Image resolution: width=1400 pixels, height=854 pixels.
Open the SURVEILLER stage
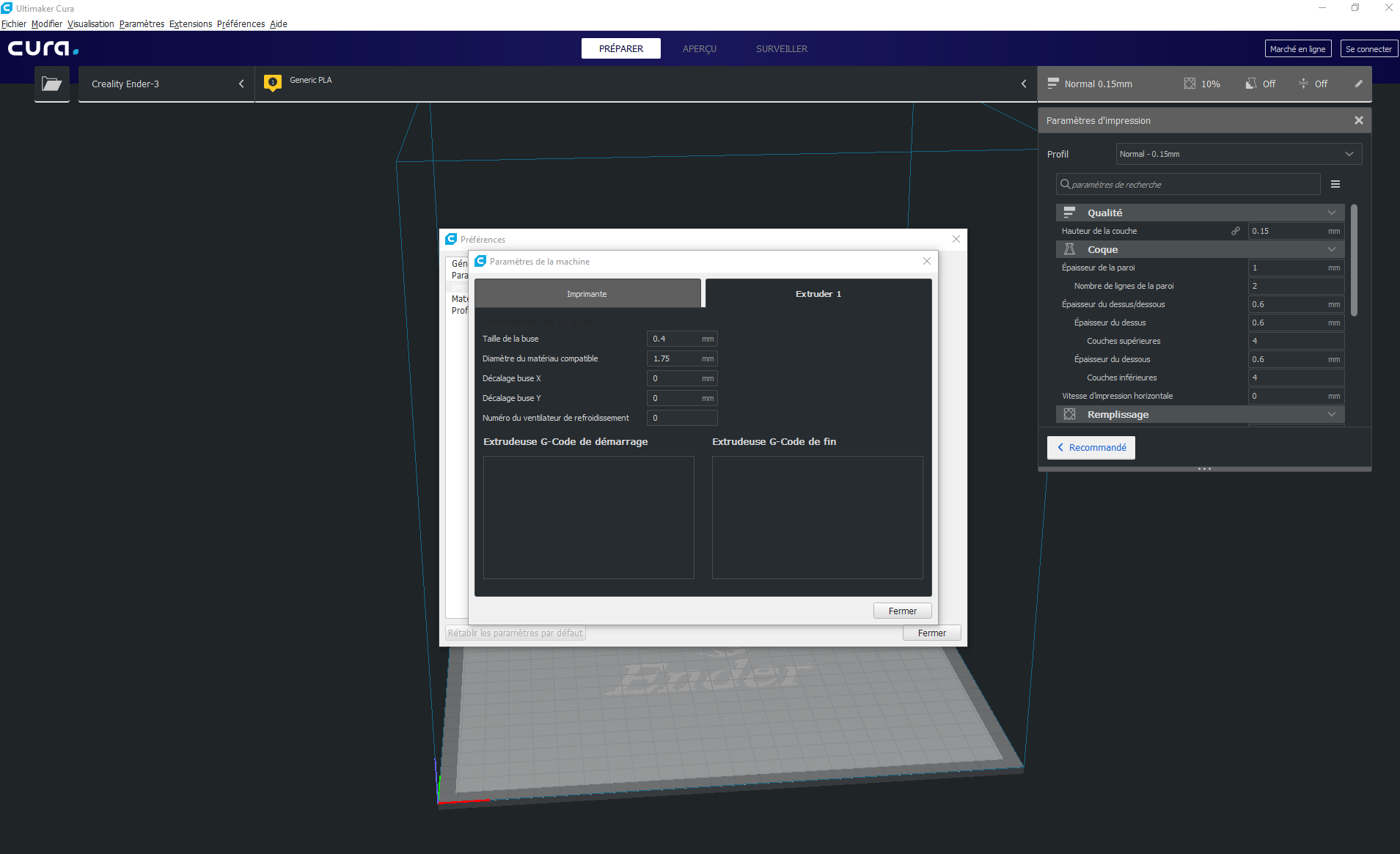point(782,48)
